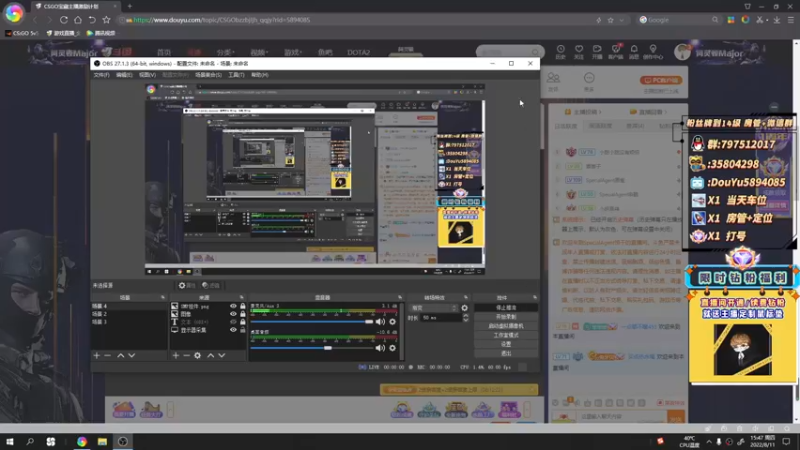Open the 渐变 scene transition dropdown
This screenshot has width=800, height=450.
click(x=434, y=308)
